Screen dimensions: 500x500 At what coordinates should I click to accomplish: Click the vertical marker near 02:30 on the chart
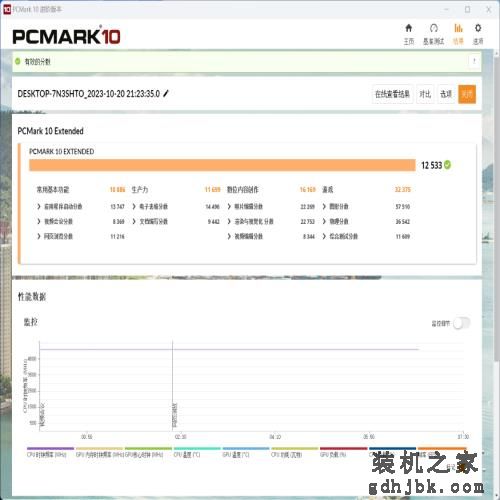pyautogui.click(x=173, y=386)
